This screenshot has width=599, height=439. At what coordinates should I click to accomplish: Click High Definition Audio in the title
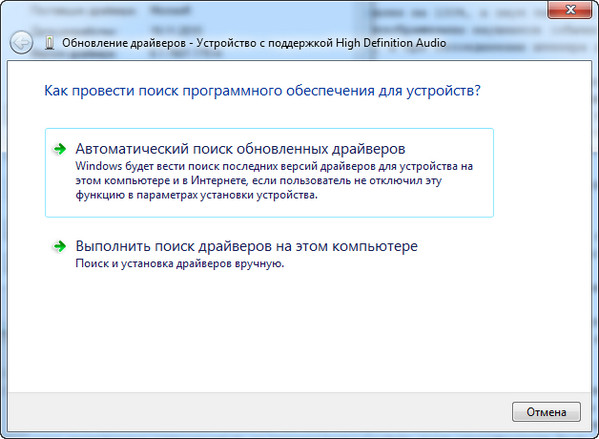tap(391, 43)
